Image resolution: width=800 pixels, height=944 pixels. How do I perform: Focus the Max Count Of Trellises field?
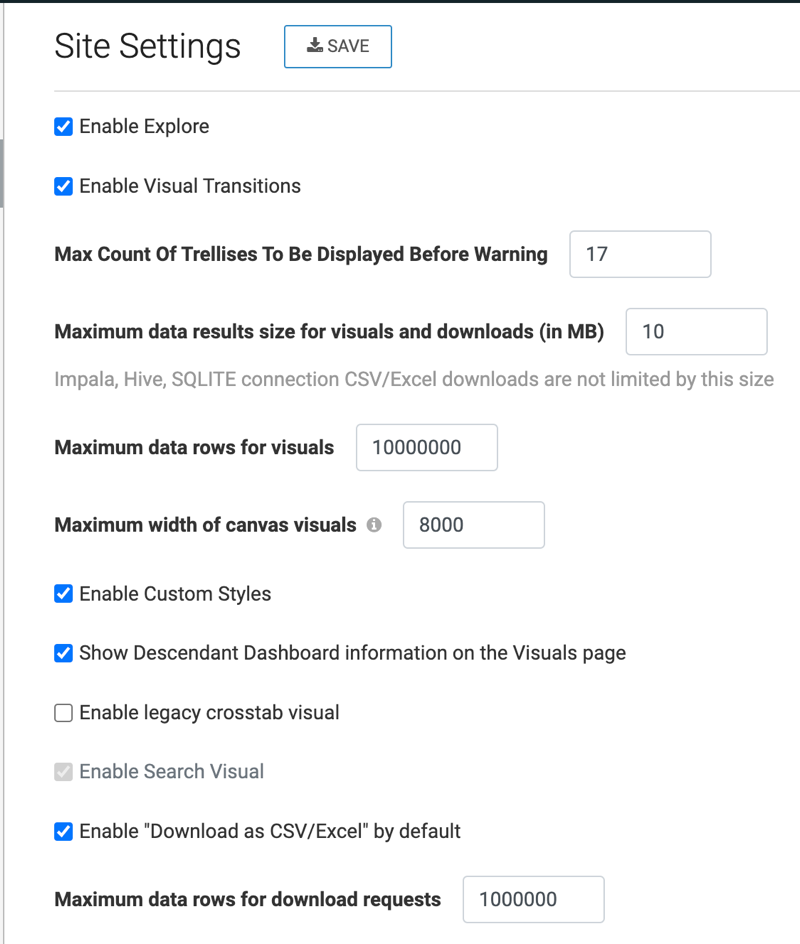coord(640,254)
